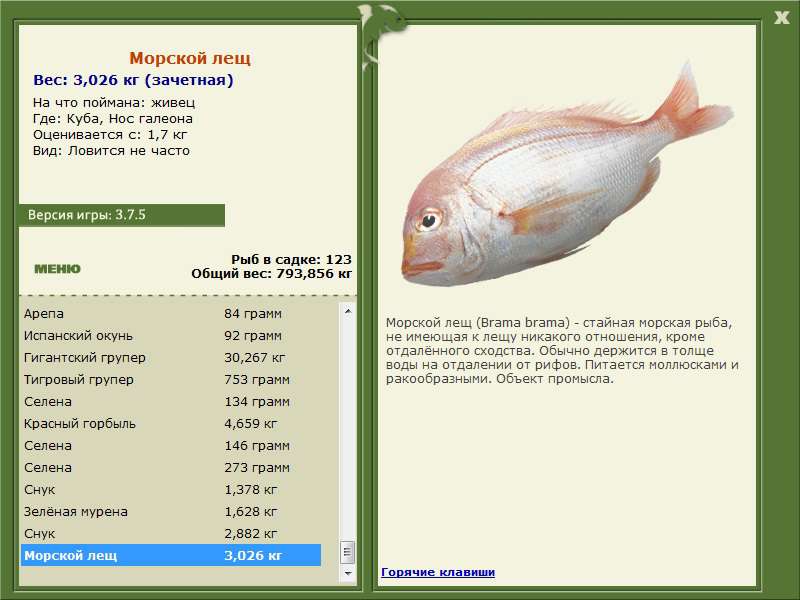Choose Гигантский групер 30,267 кг entry
800x600 pixels.
(x=171, y=358)
